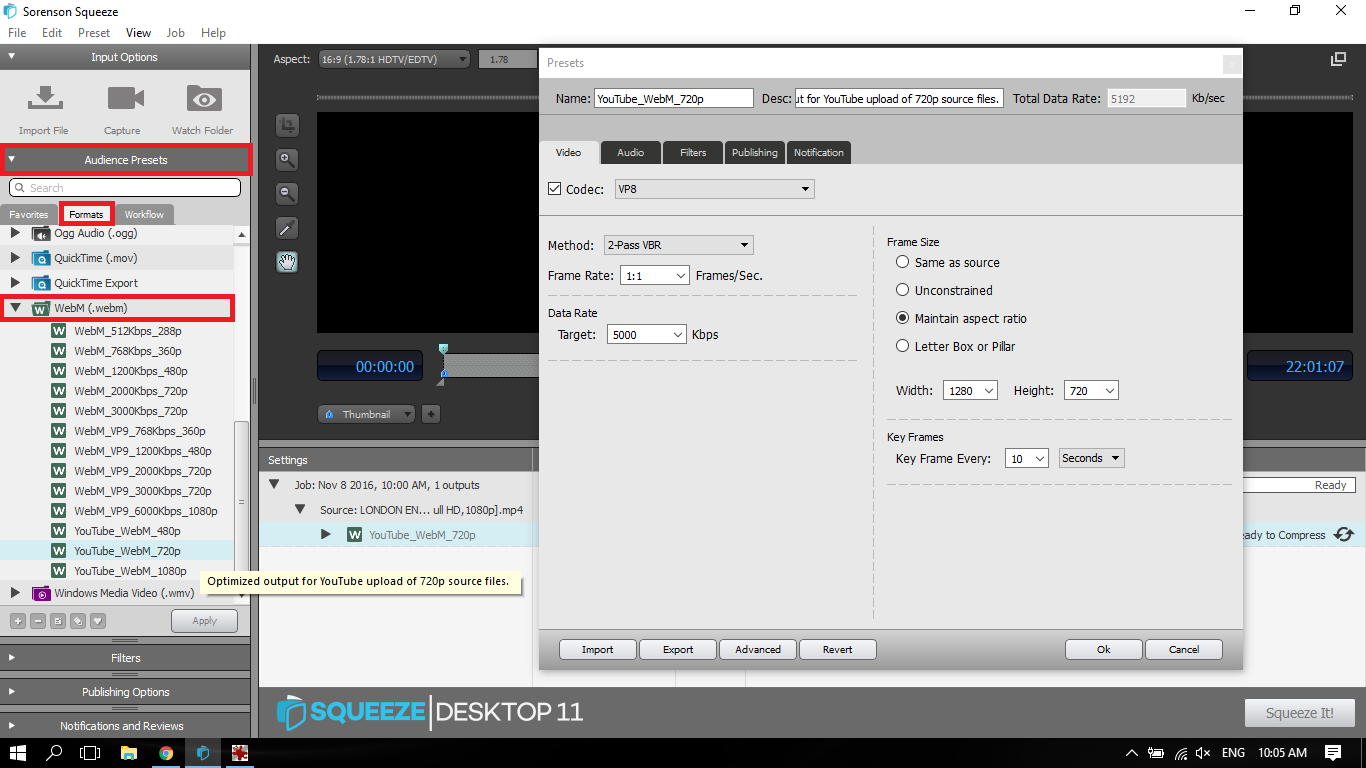Open the Height dropdown
This screenshot has width=1366, height=768.
[x=1091, y=391]
